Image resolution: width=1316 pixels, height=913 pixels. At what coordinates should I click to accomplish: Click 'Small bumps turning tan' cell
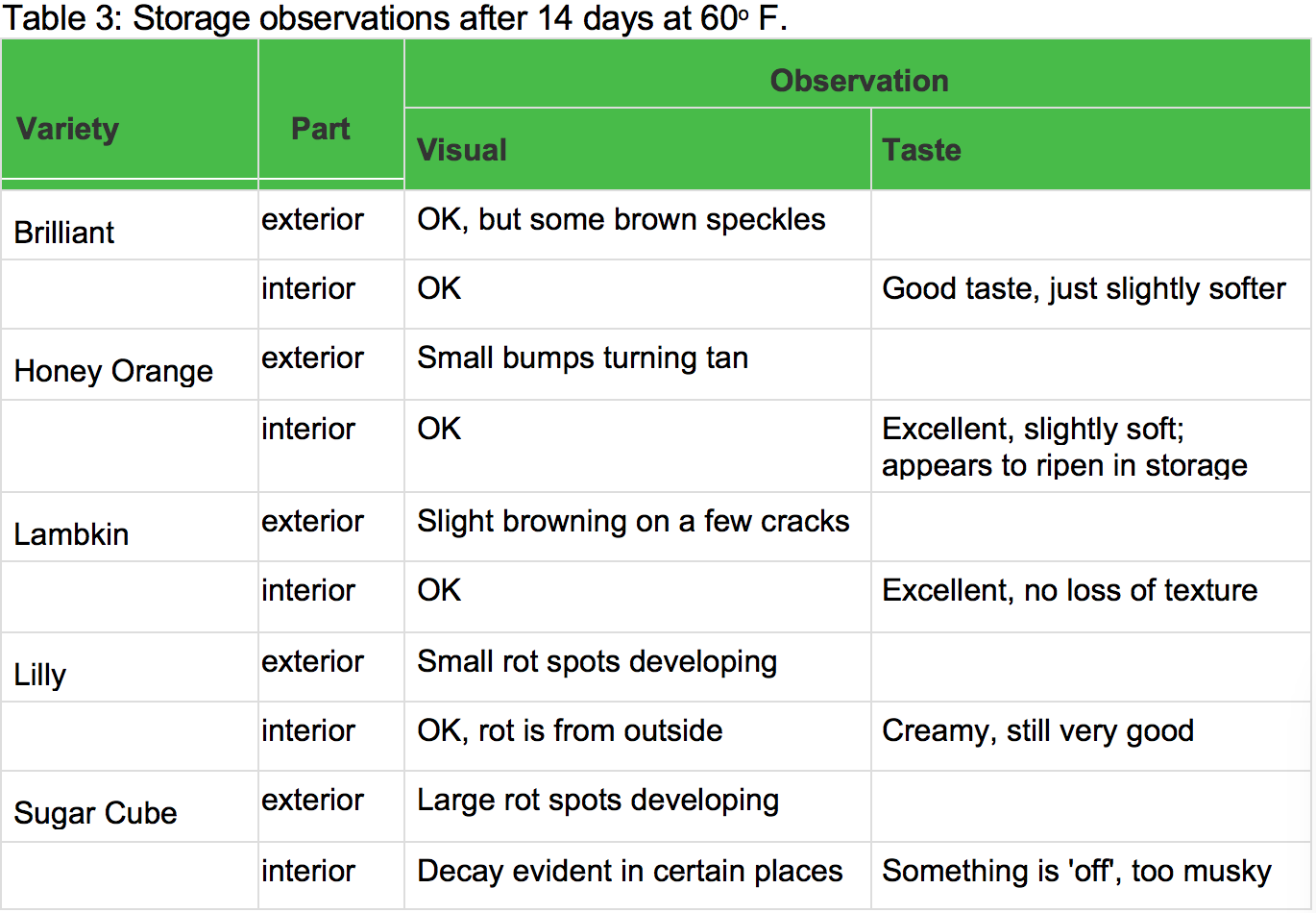582,358
